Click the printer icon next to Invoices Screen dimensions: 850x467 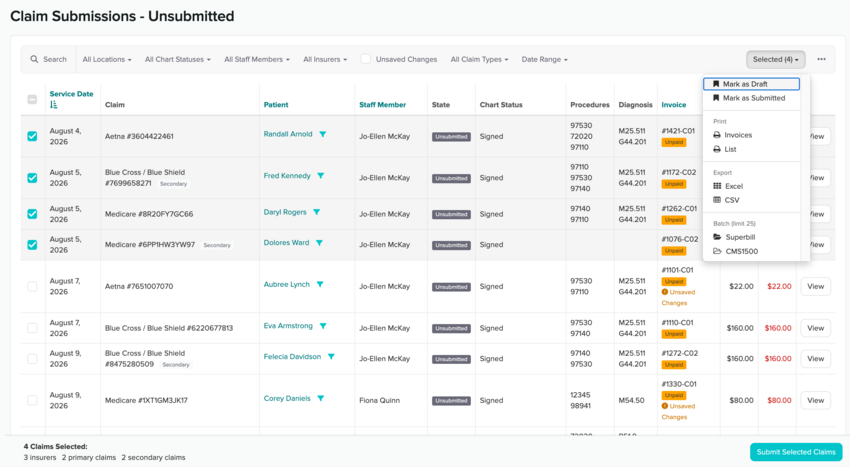coord(717,135)
